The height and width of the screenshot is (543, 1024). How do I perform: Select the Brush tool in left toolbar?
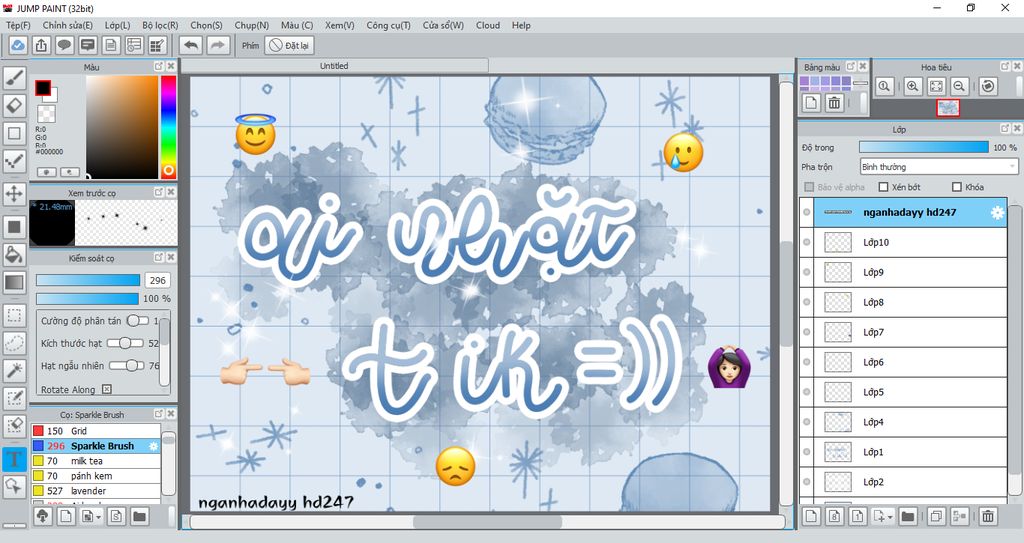point(14,78)
